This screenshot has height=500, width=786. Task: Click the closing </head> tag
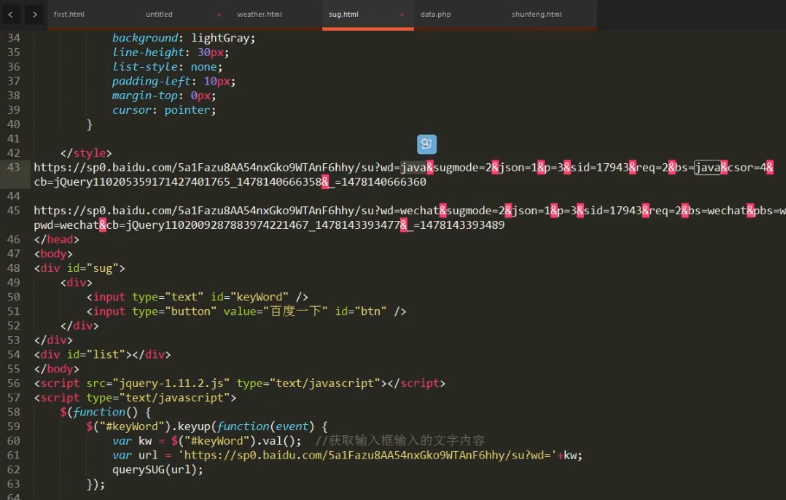coord(57,240)
